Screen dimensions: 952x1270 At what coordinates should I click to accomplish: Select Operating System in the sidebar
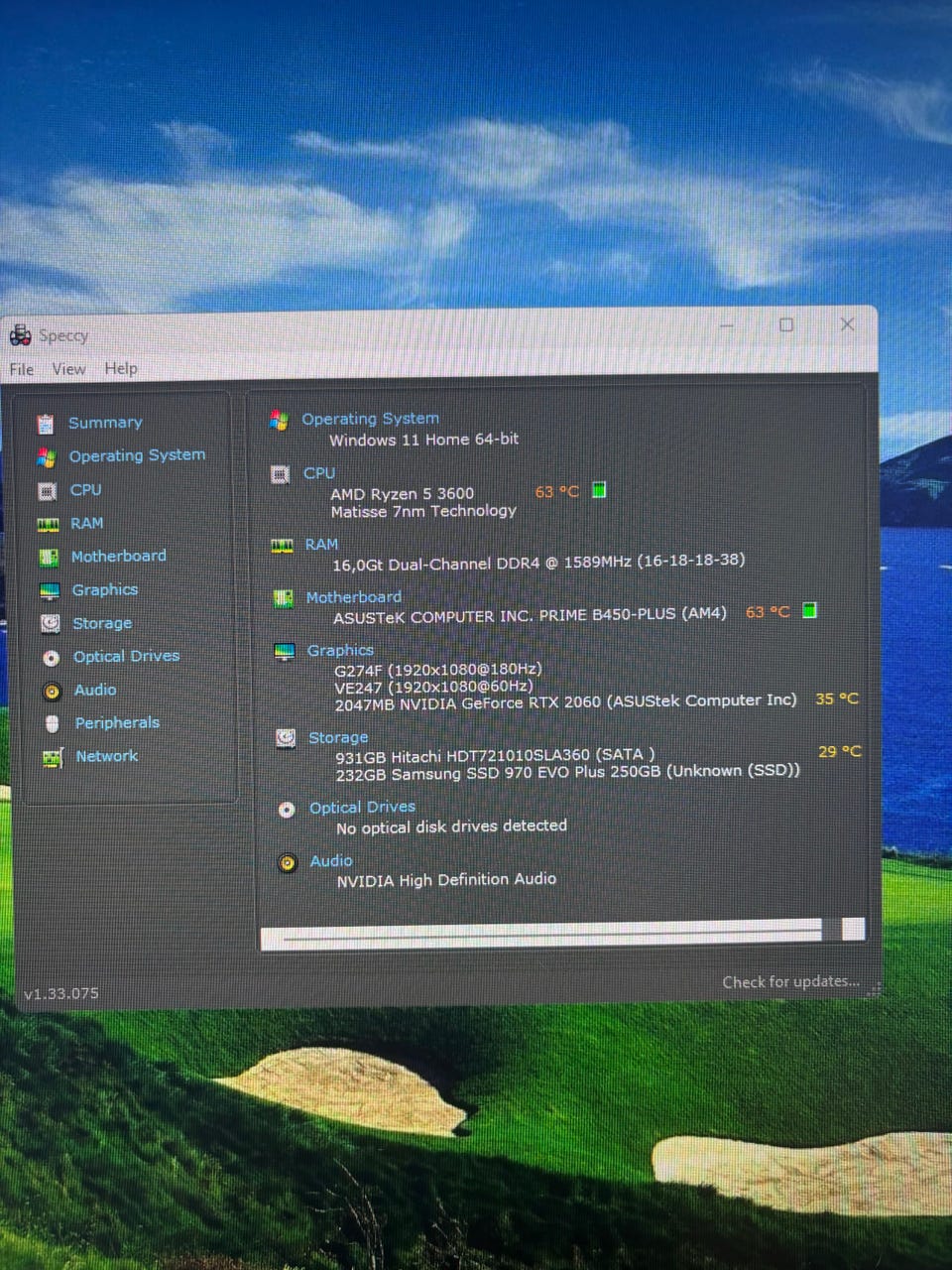coord(137,455)
